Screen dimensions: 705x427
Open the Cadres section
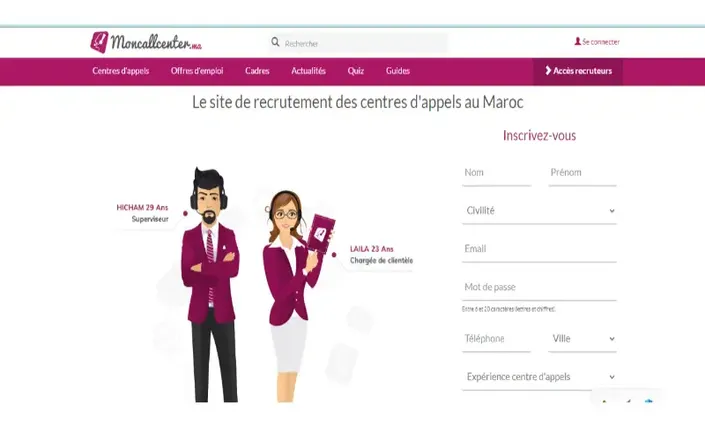[257, 71]
